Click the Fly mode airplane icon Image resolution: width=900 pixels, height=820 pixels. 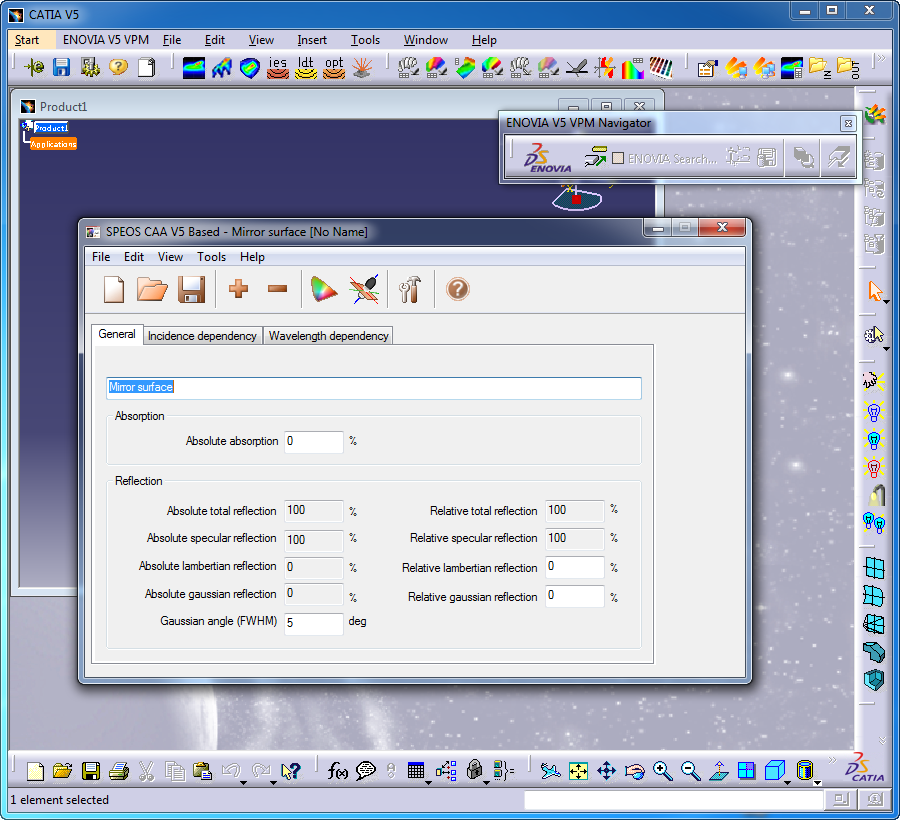coord(550,771)
